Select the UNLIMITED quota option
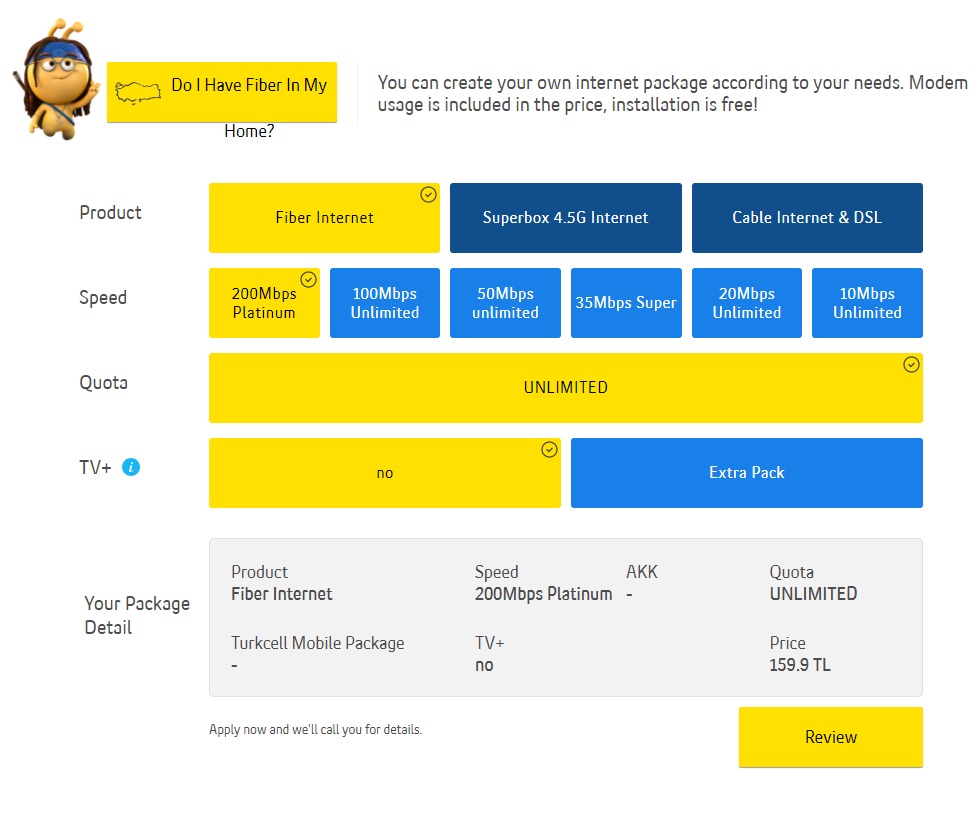 click(565, 388)
